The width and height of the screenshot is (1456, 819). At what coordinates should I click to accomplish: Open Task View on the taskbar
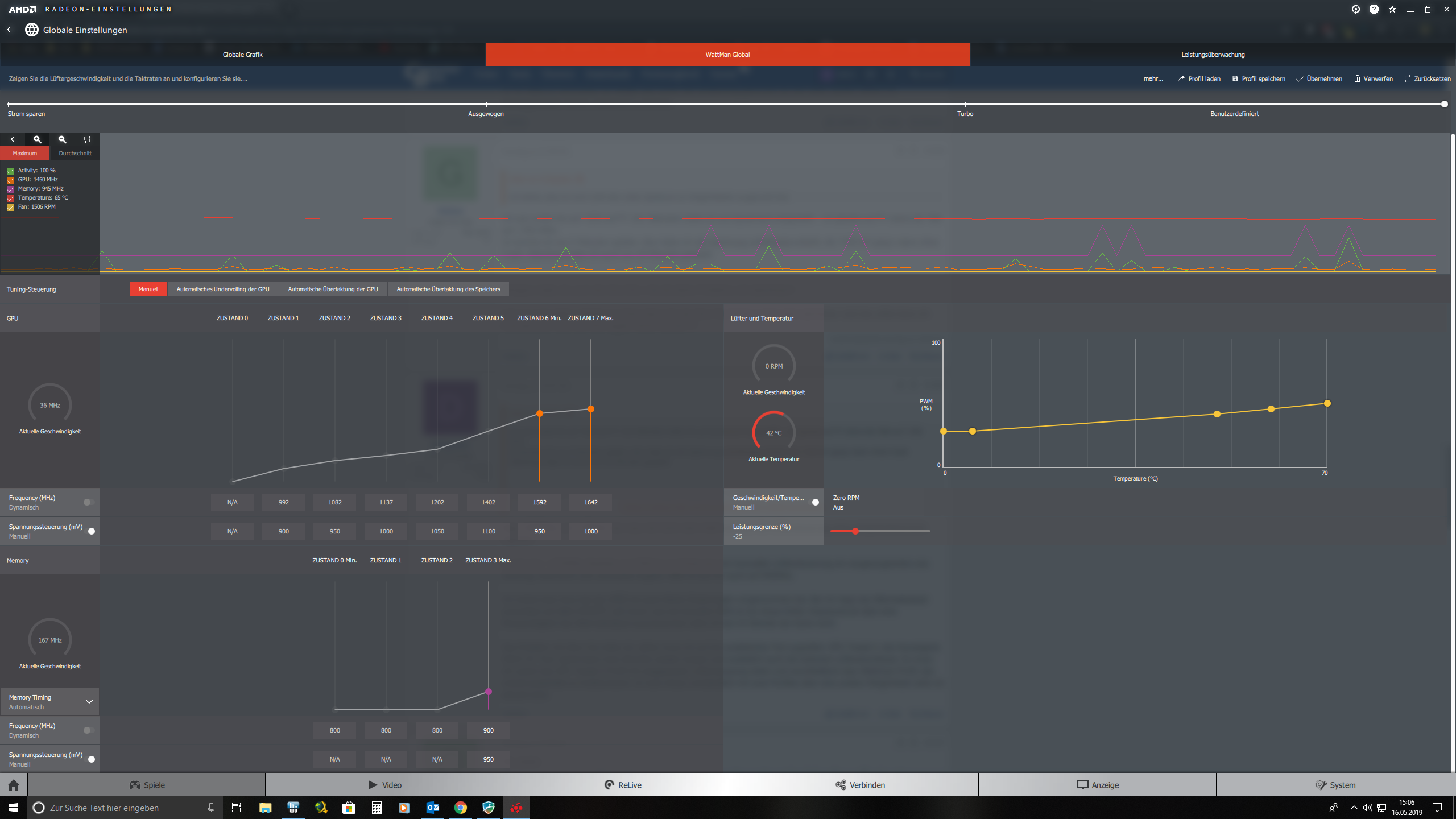pyautogui.click(x=237, y=808)
